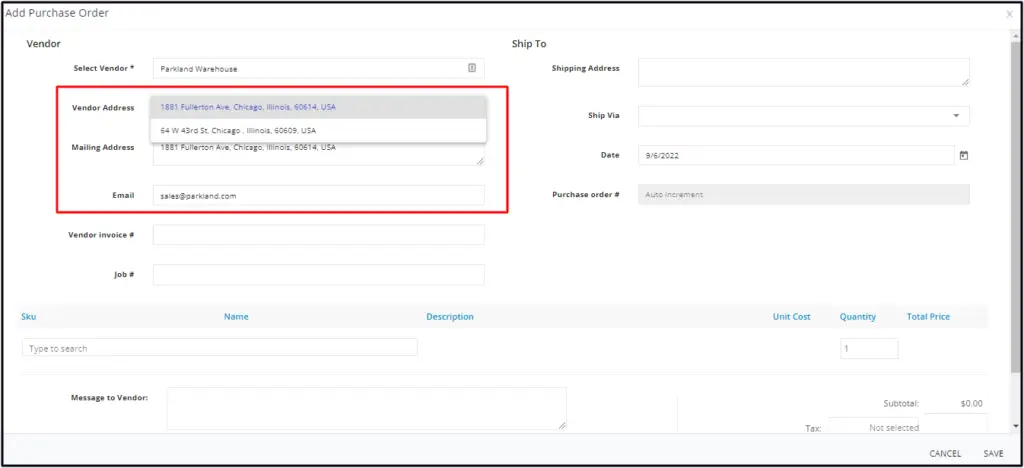
Task: Click the Purchase order # Auto Increment field
Action: coord(803,195)
